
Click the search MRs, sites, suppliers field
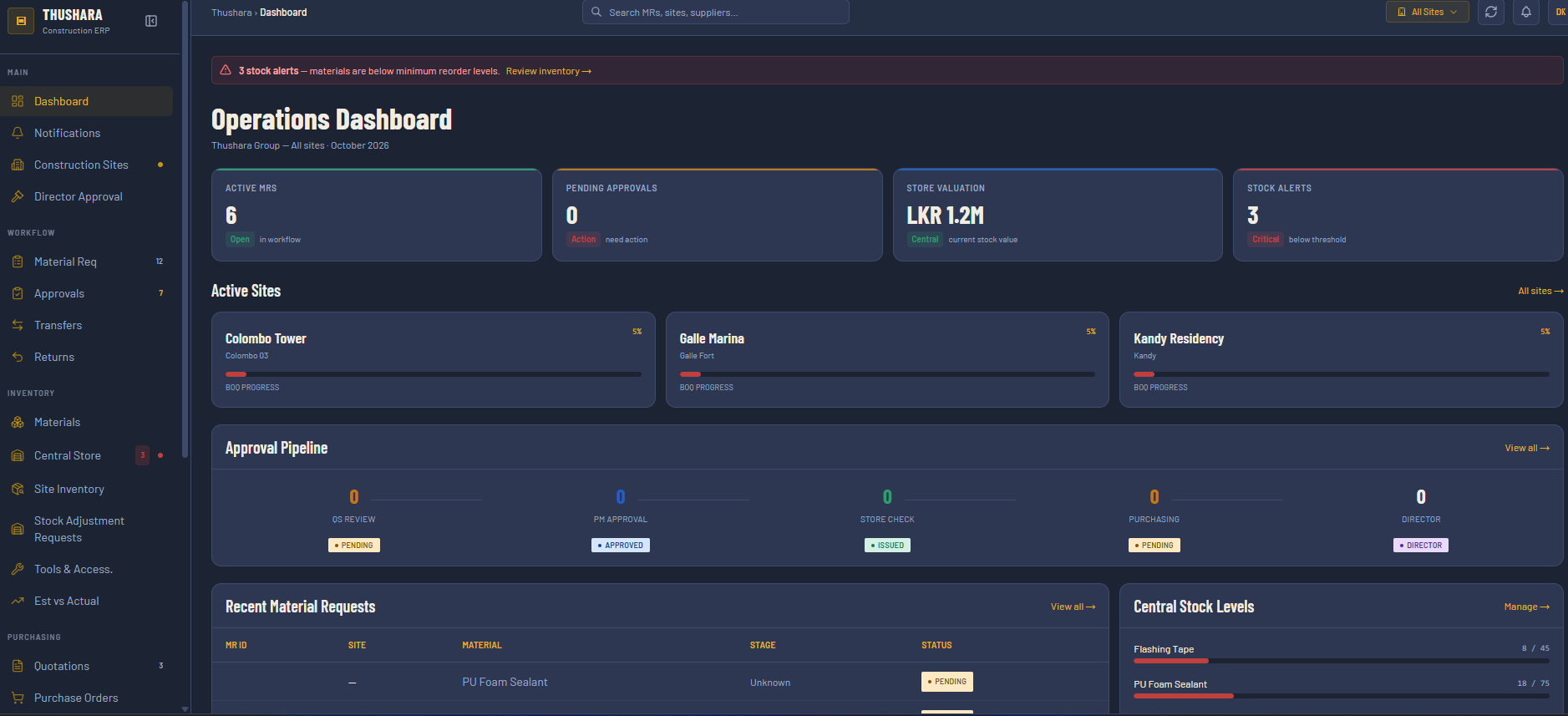(716, 12)
